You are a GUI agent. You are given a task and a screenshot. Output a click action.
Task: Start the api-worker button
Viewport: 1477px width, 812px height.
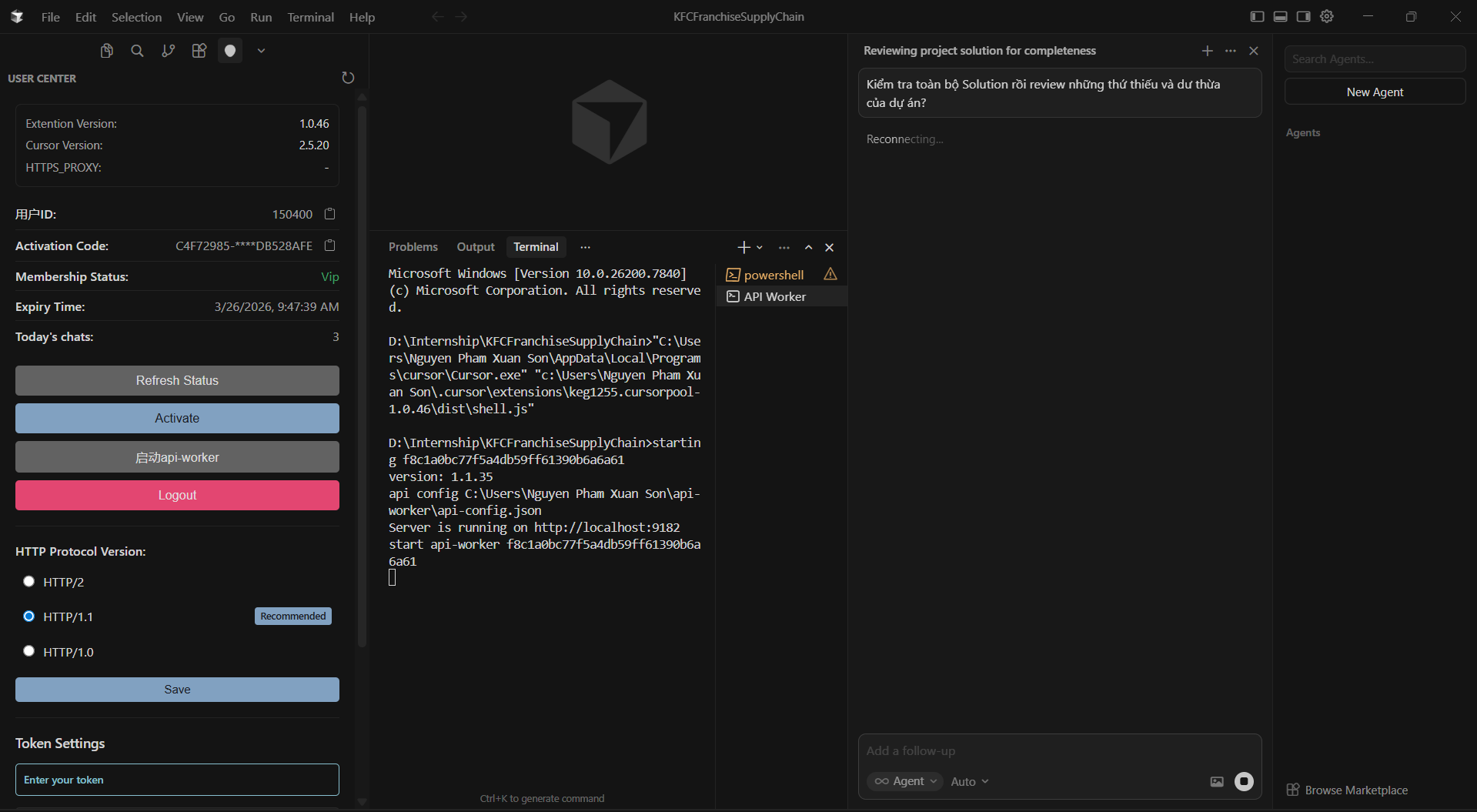pyautogui.click(x=177, y=457)
